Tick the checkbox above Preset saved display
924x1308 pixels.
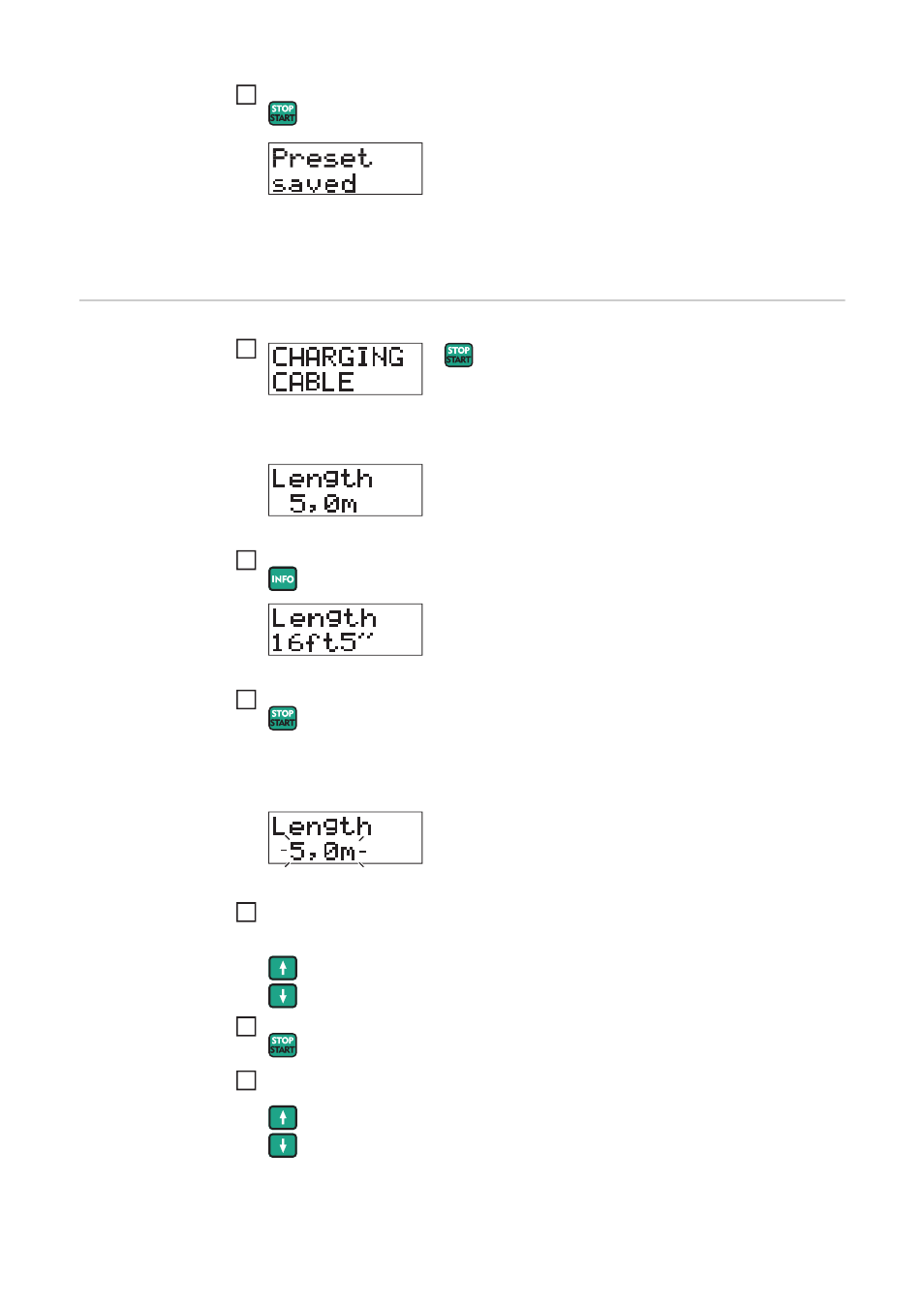tap(247, 95)
